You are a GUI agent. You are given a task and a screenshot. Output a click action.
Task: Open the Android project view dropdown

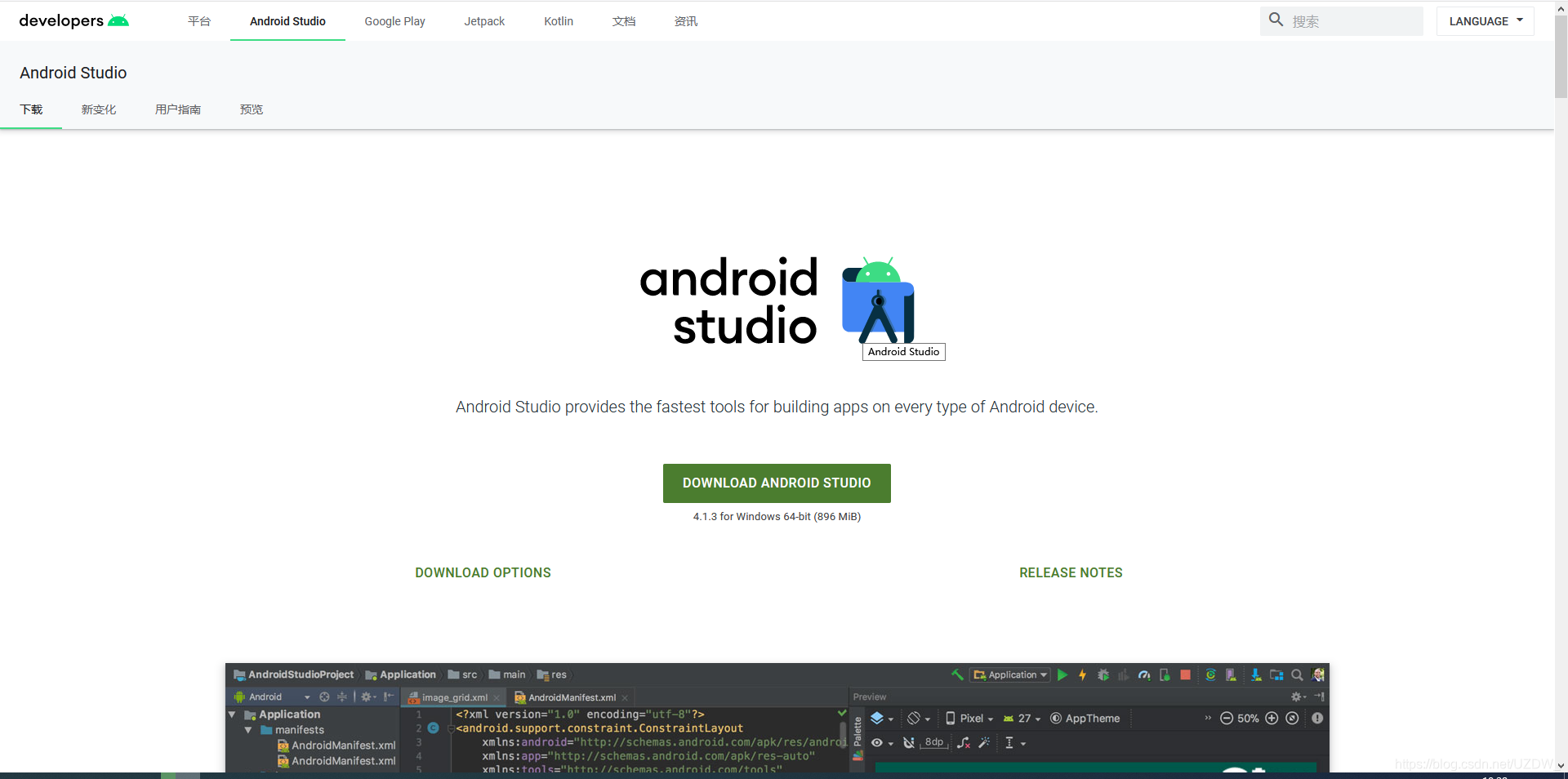272,697
